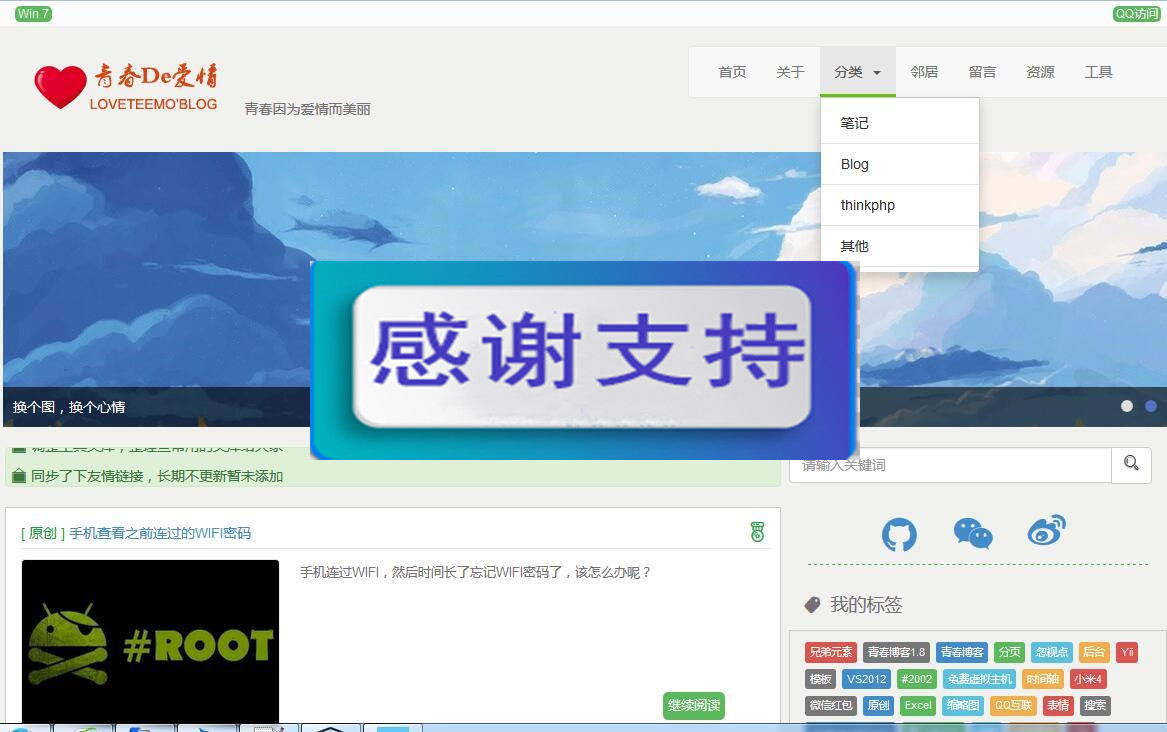Click the 免费虚拟主机 tag
1167x732 pixels.
pyautogui.click(x=979, y=679)
